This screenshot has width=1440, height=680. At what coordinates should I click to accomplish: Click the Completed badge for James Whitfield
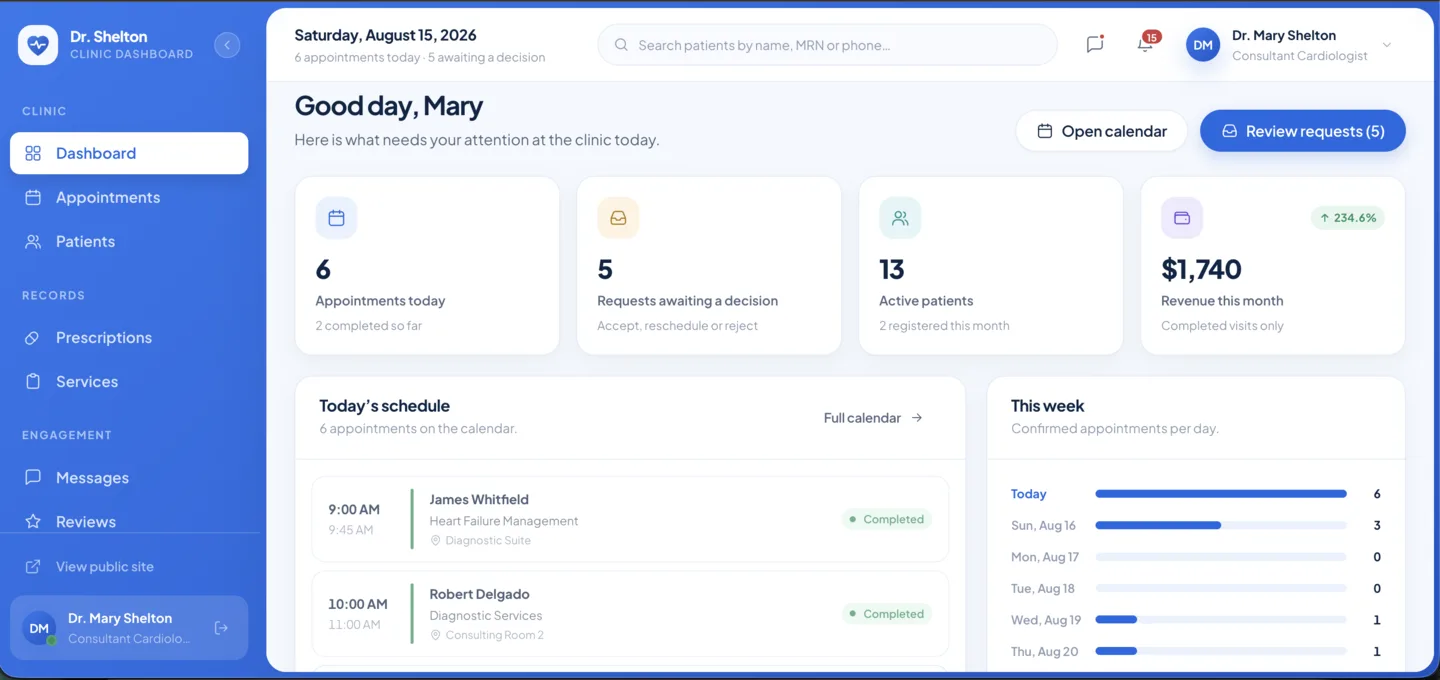886,519
